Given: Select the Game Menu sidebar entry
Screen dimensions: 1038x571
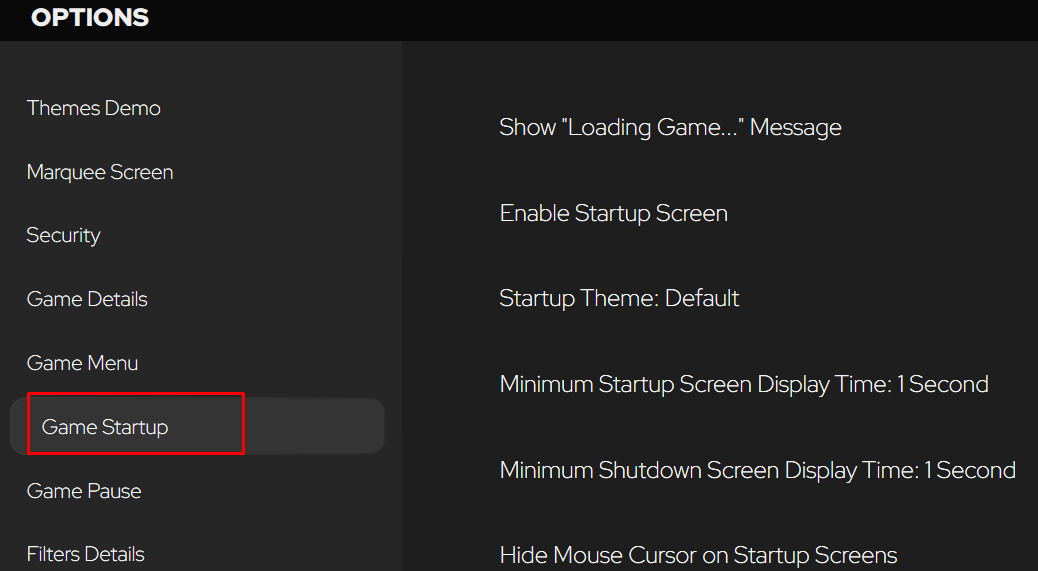Looking at the screenshot, I should 82,363.
